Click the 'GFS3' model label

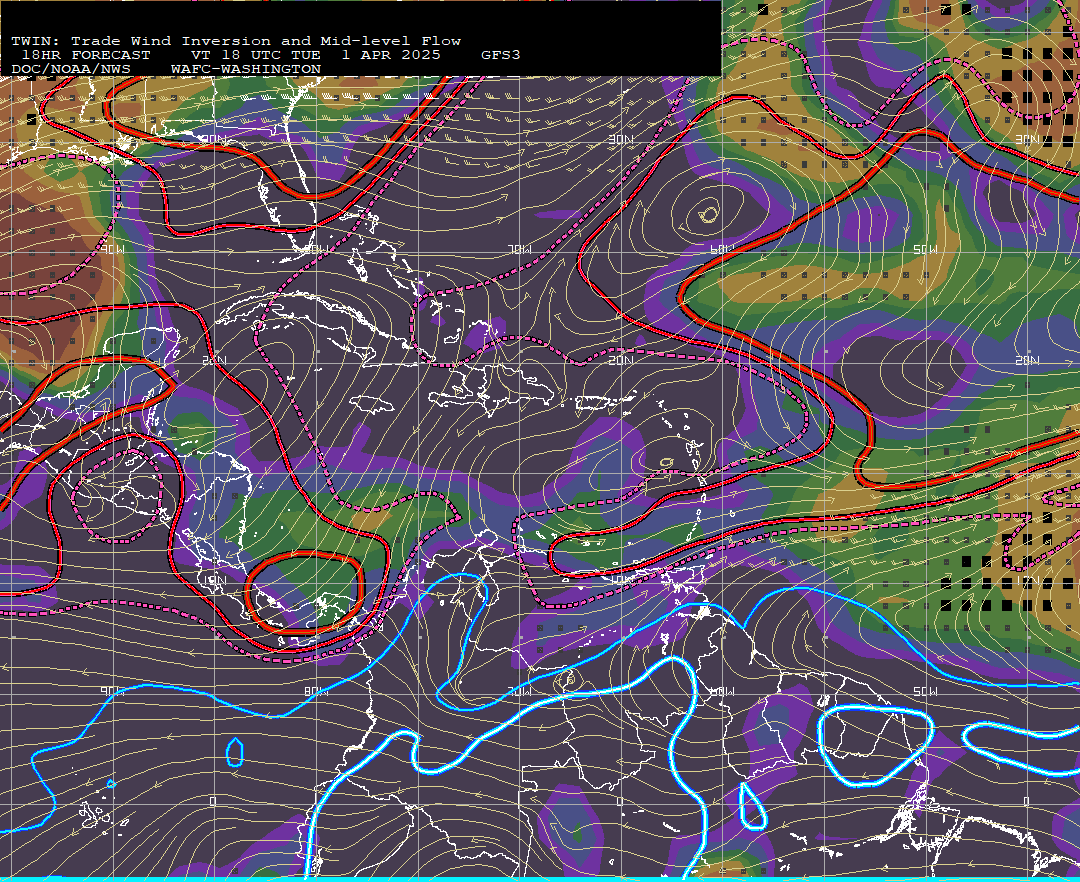point(500,55)
